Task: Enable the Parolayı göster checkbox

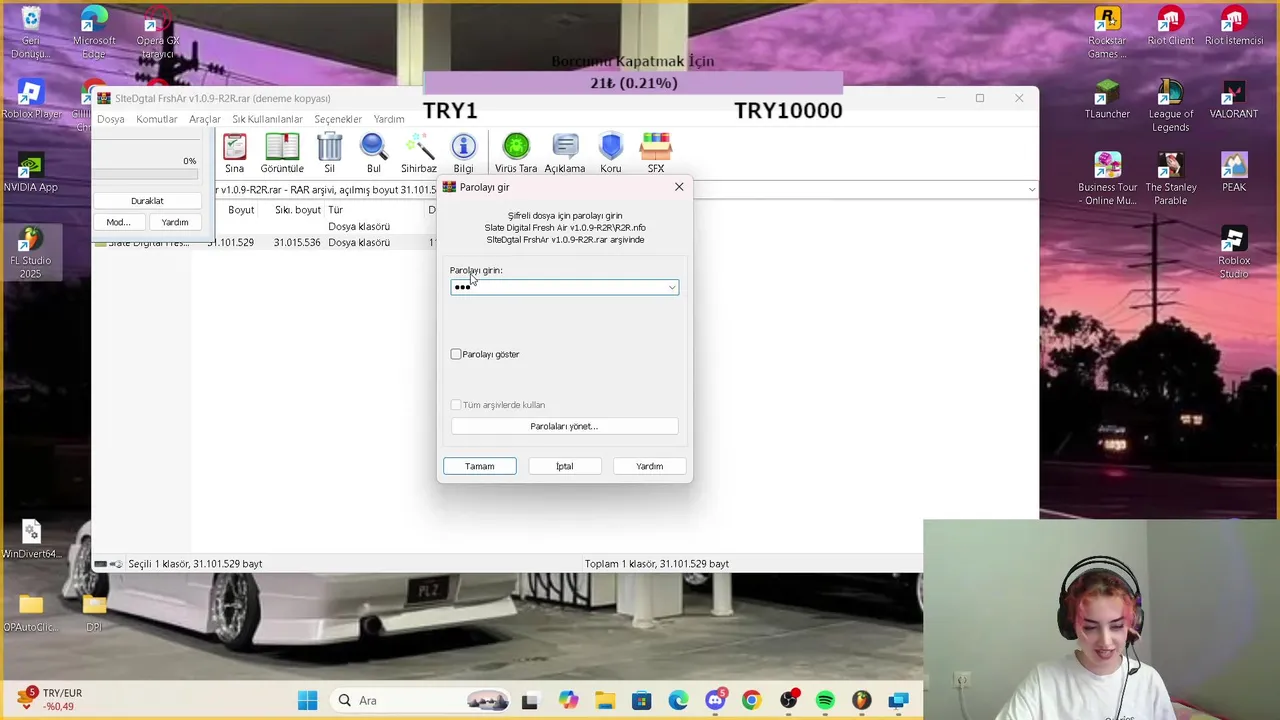Action: [456, 354]
